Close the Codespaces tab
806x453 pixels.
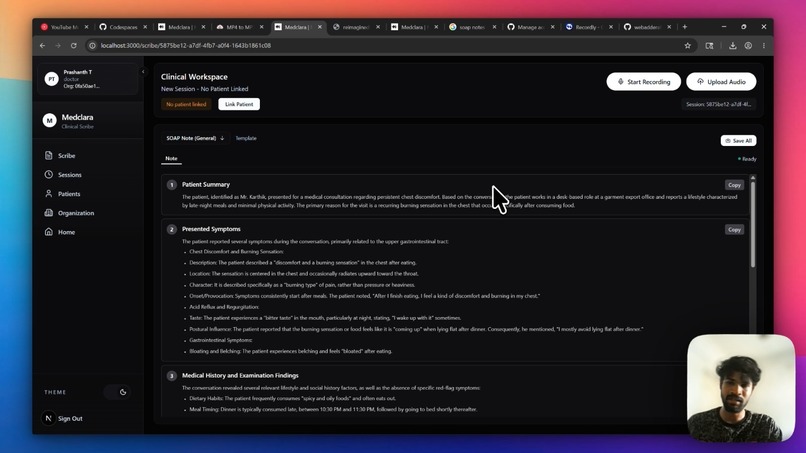145,27
